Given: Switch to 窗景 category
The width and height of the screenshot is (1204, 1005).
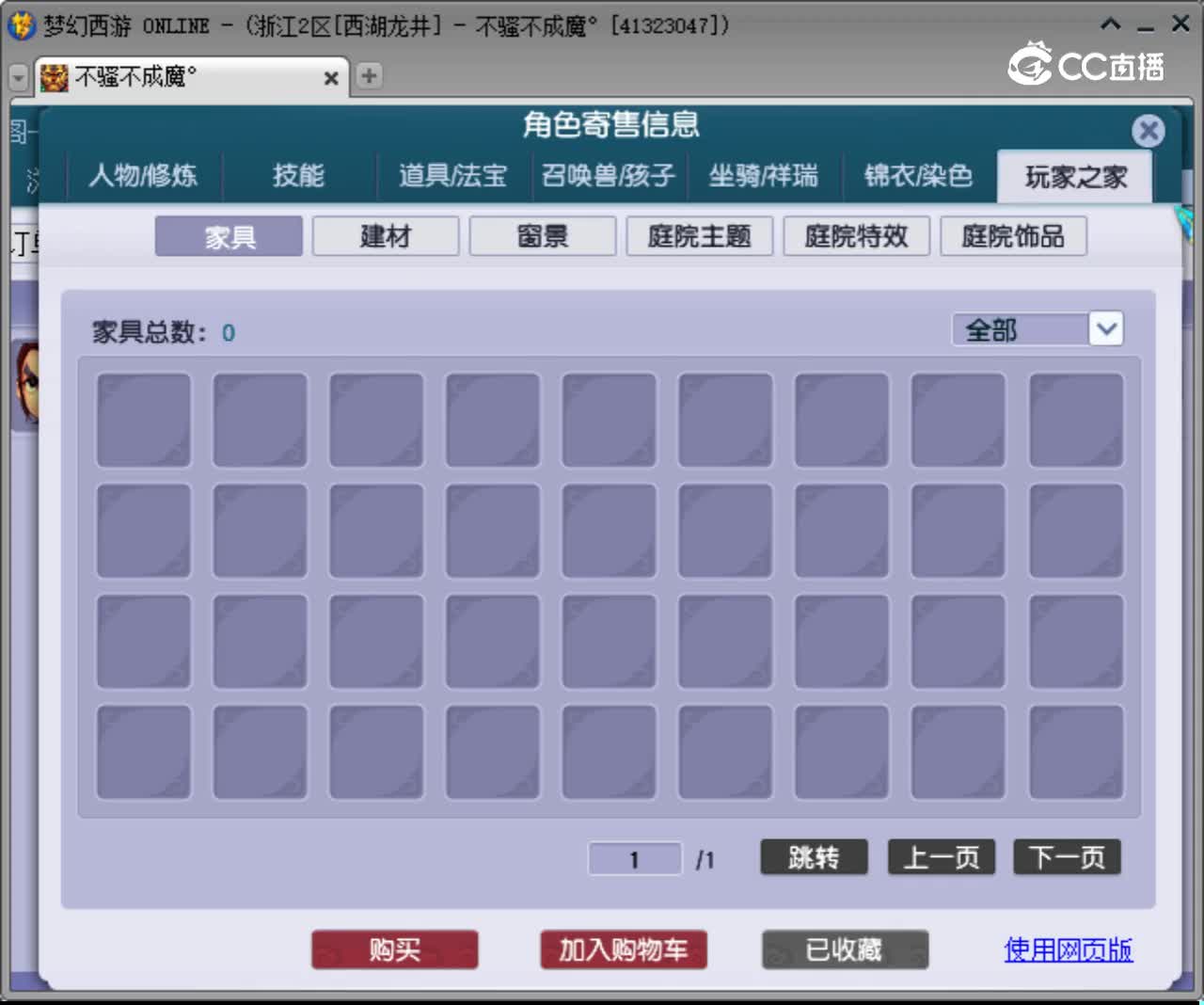Looking at the screenshot, I should [543, 236].
